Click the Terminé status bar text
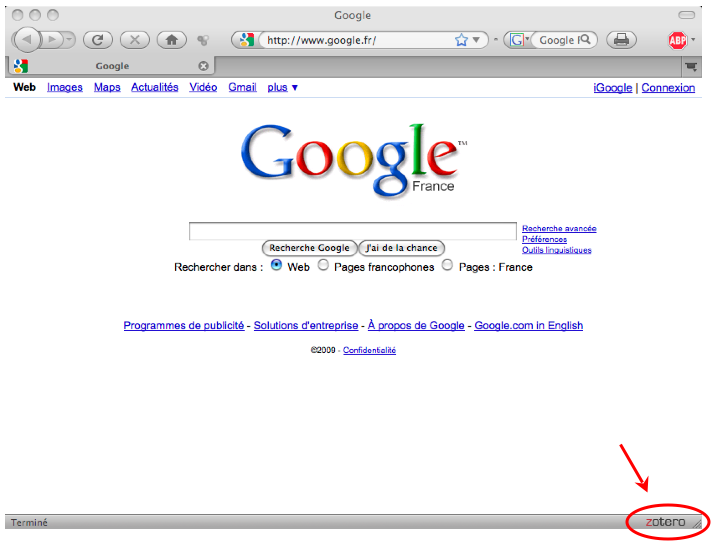717x545 pixels. pos(29,522)
